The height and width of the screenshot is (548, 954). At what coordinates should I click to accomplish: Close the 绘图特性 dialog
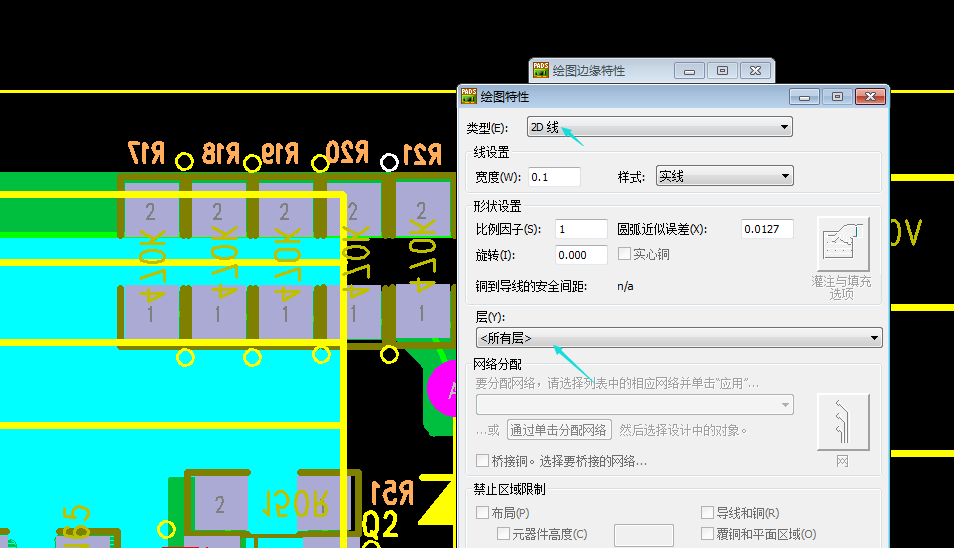point(870,97)
